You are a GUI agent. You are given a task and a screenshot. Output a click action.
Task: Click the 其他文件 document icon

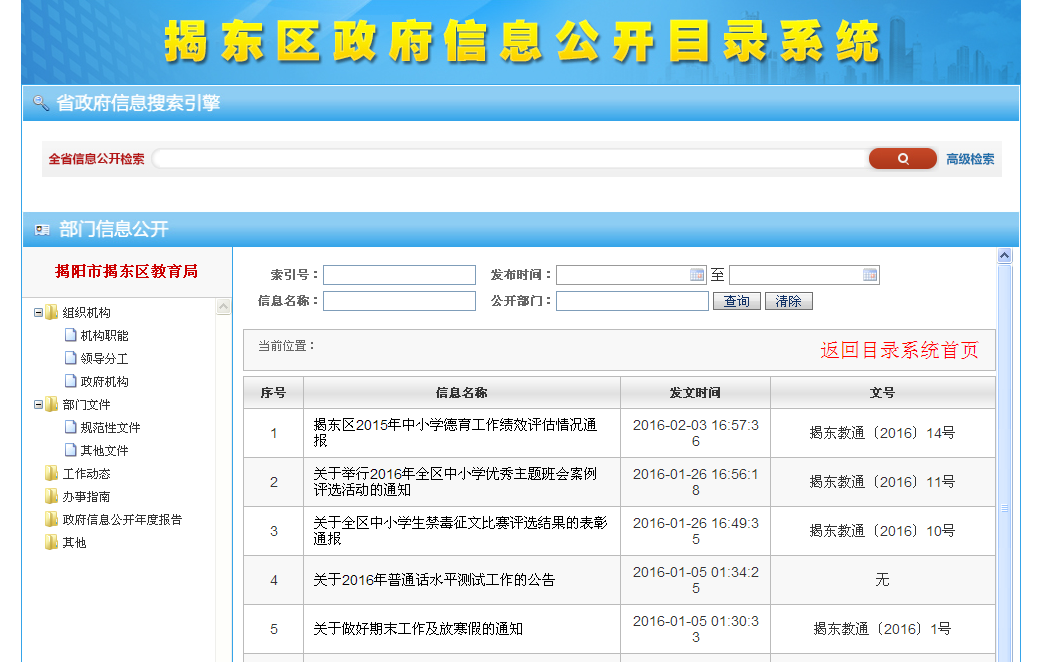pyautogui.click(x=71, y=450)
